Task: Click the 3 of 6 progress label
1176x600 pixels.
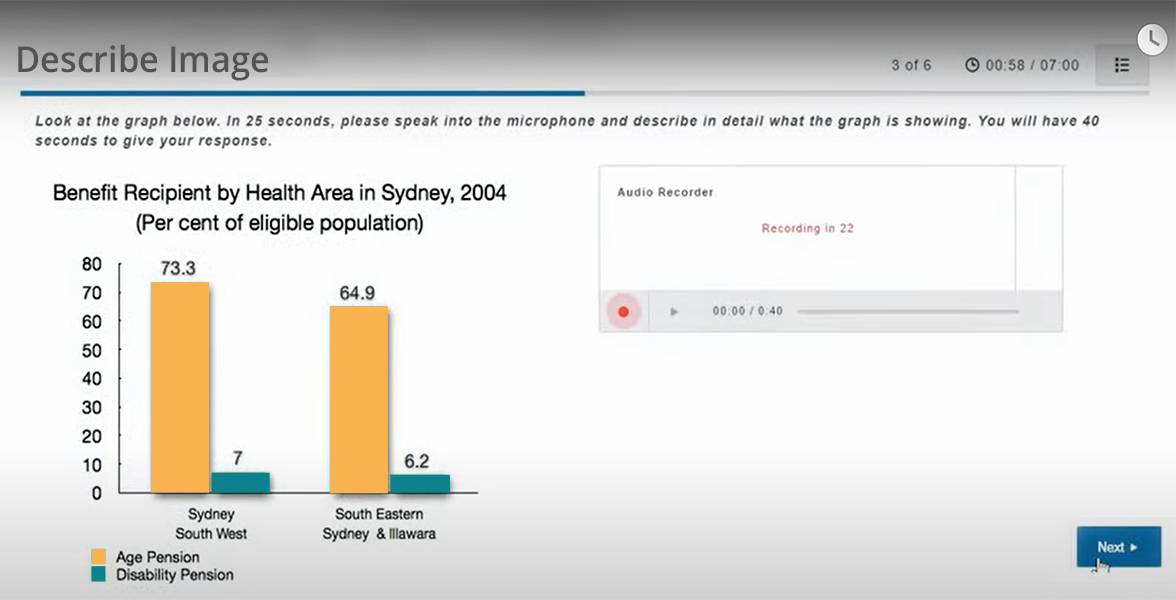Action: click(x=911, y=65)
